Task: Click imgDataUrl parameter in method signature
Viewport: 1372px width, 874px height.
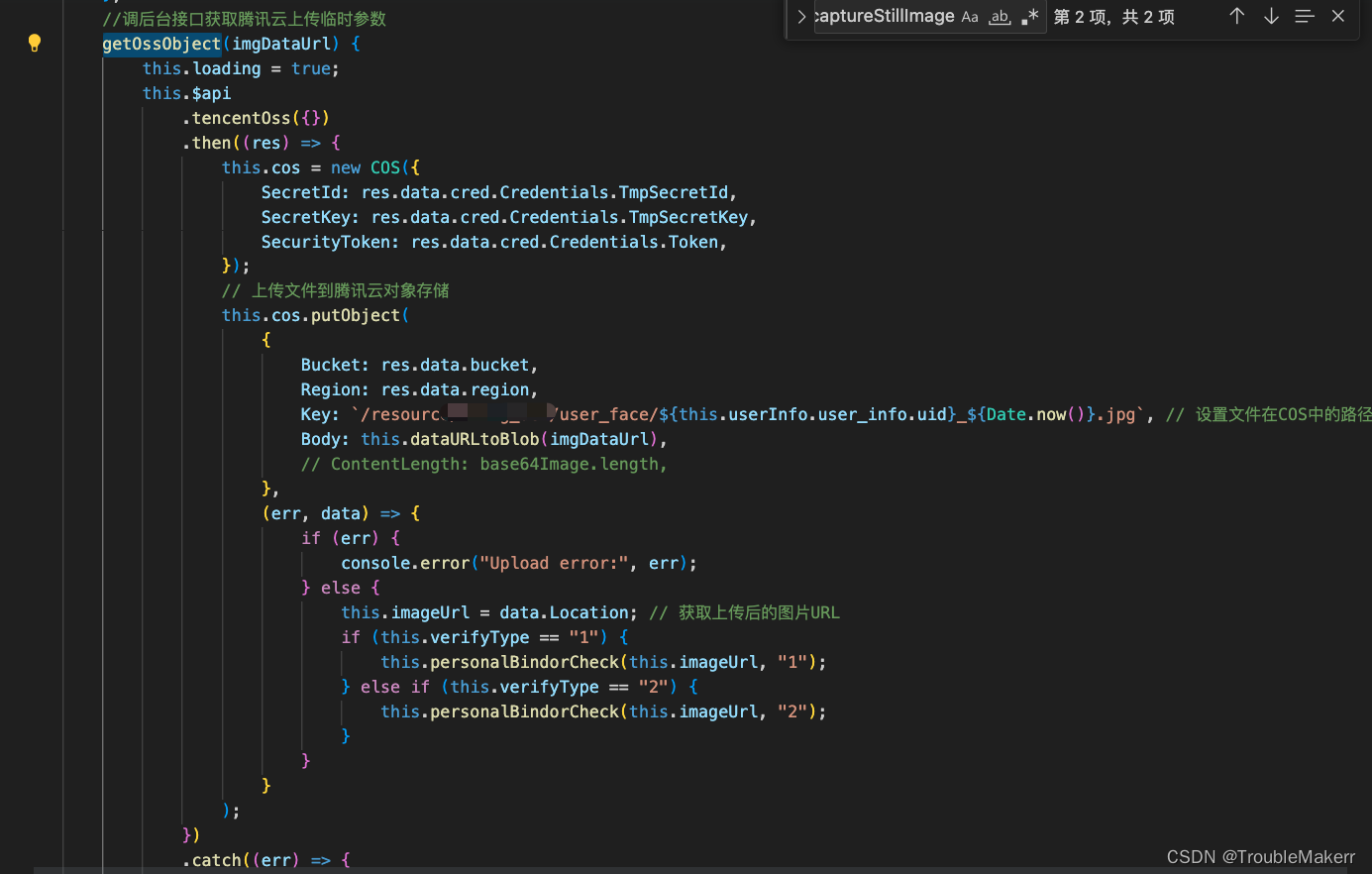Action: 281,44
